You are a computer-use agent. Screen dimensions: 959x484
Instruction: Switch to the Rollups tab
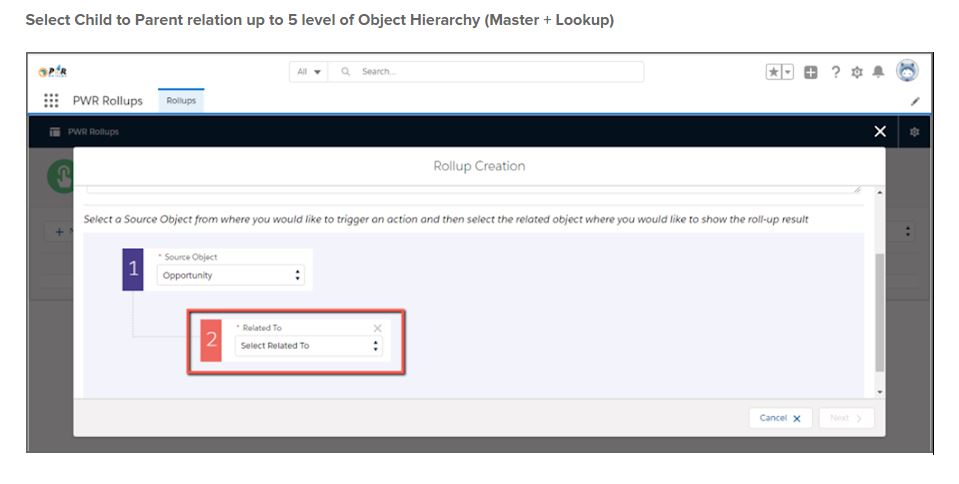pos(181,101)
